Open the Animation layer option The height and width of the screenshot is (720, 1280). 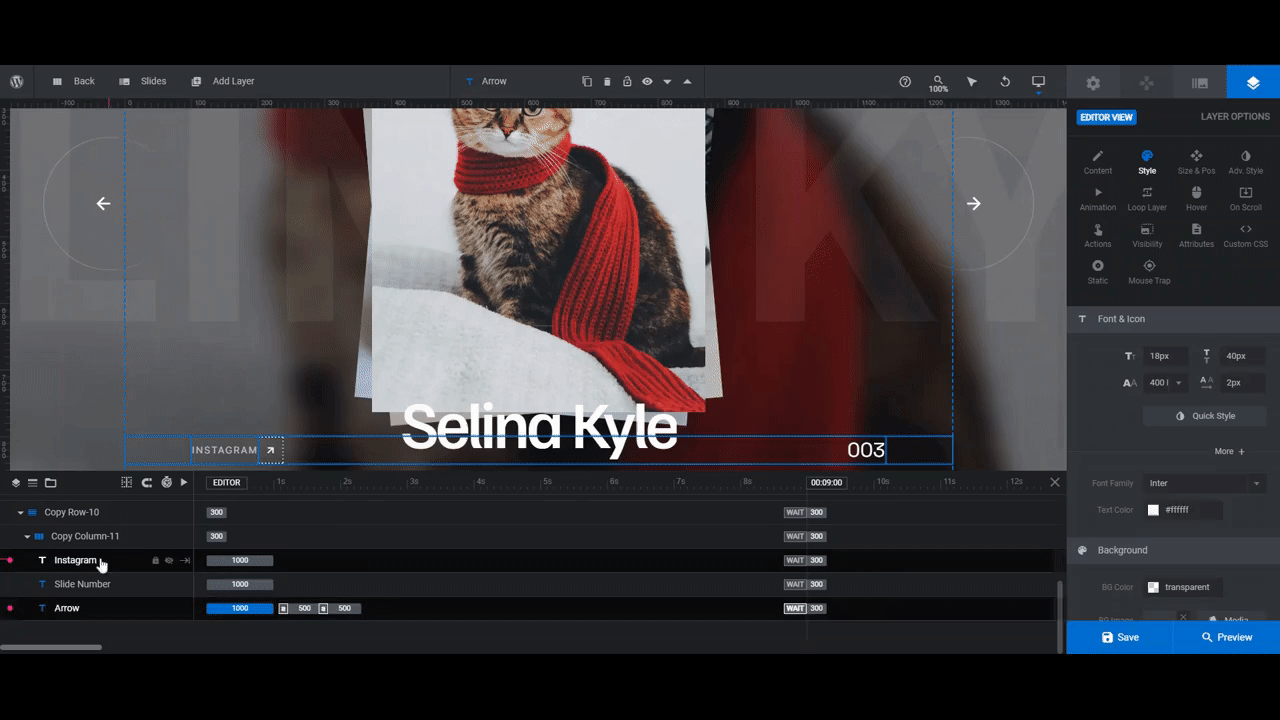coord(1098,199)
